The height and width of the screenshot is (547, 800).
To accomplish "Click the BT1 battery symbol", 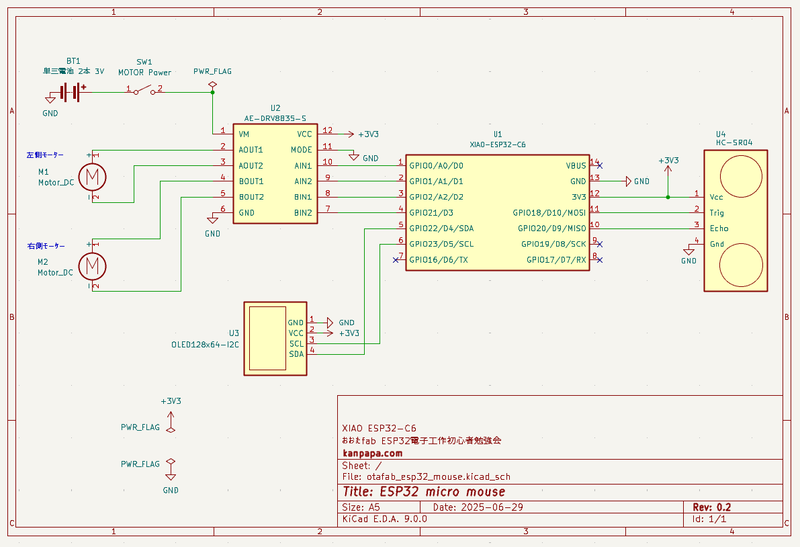I will click(x=70, y=92).
